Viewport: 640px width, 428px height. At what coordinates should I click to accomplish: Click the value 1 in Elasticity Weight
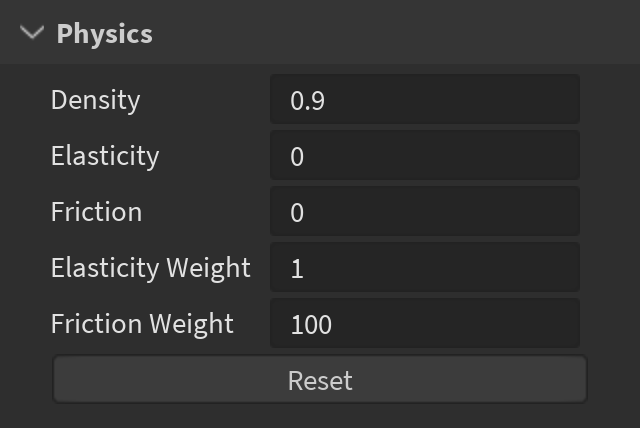point(297,269)
